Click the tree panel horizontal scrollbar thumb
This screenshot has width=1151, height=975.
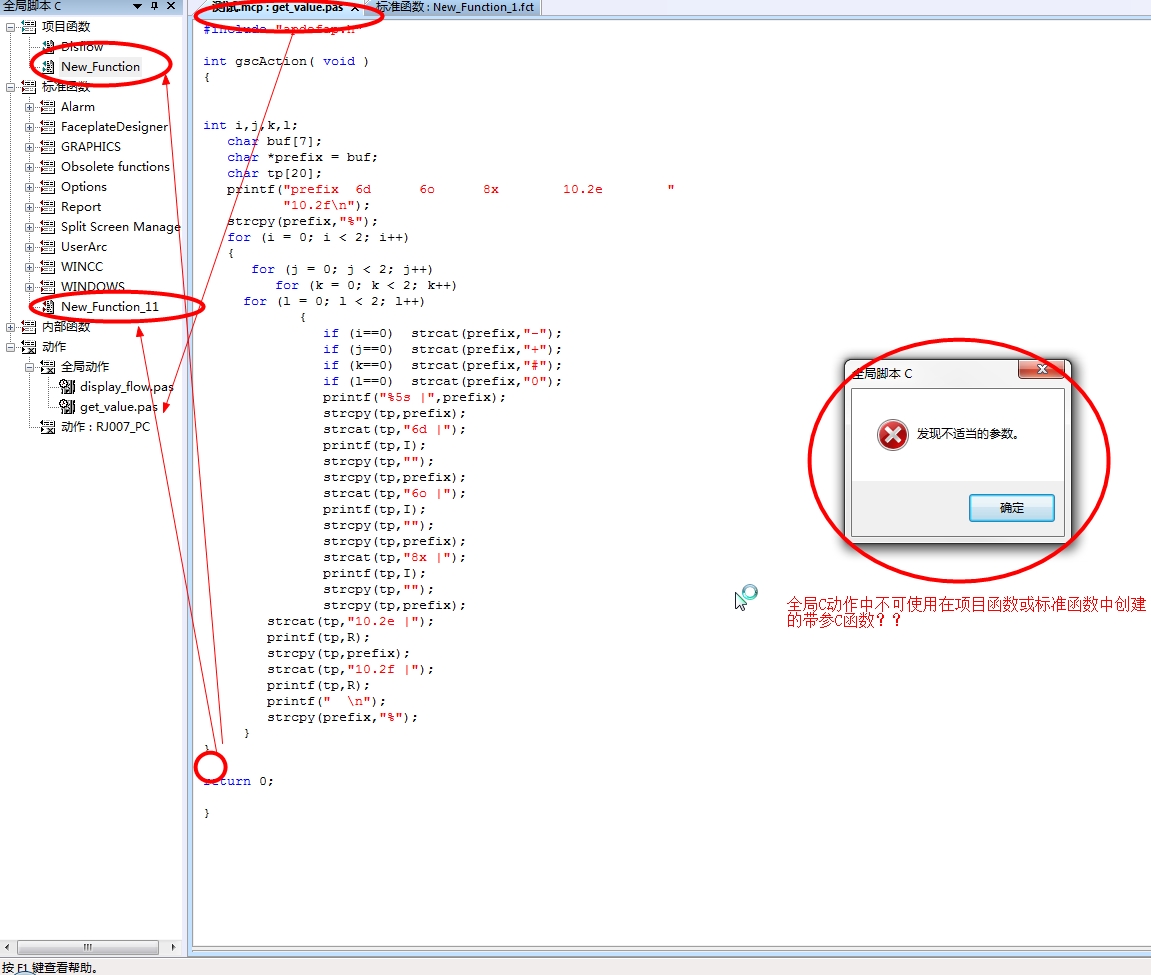(88, 947)
